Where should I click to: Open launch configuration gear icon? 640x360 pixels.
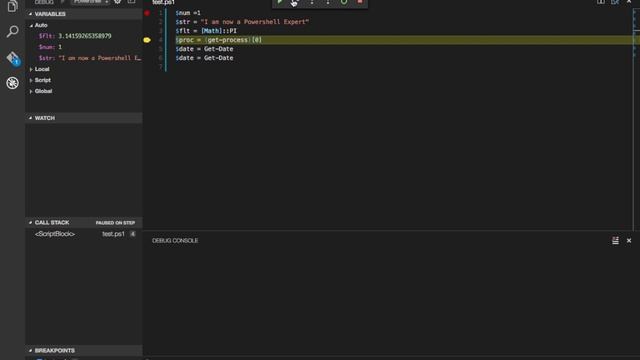point(118,2)
